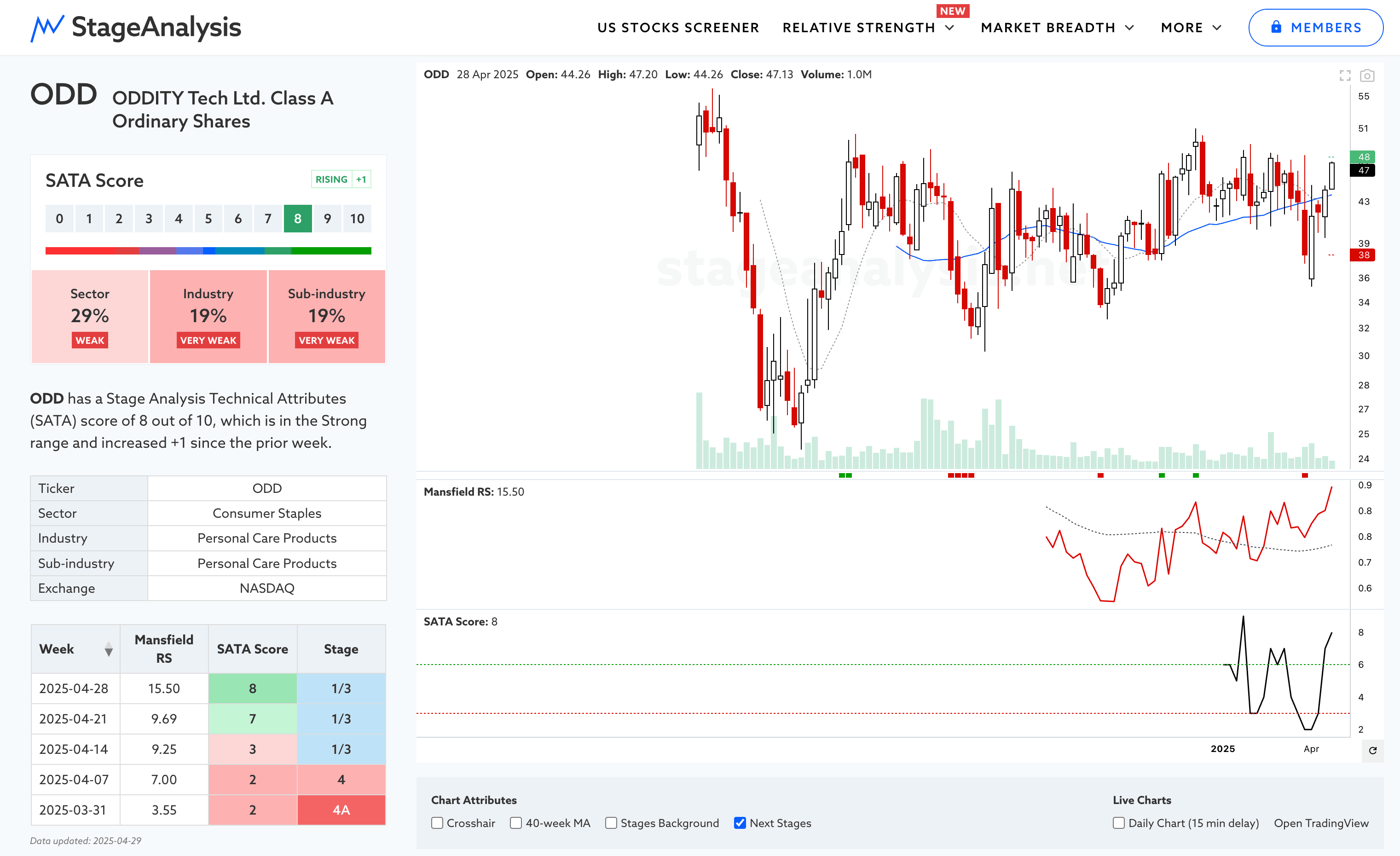The image size is (1400, 856).
Task: Take chart snapshot with camera icon
Action: [1367, 75]
